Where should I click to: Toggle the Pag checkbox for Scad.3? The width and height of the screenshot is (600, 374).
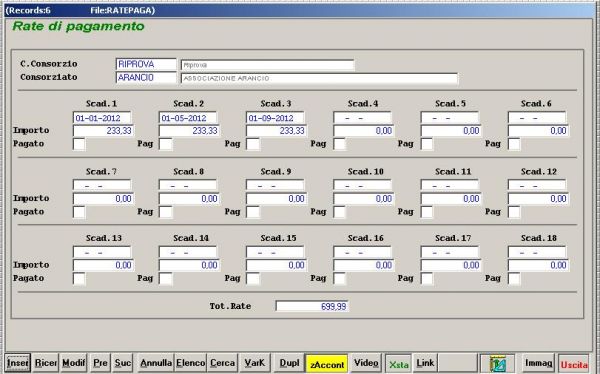coord(253,144)
